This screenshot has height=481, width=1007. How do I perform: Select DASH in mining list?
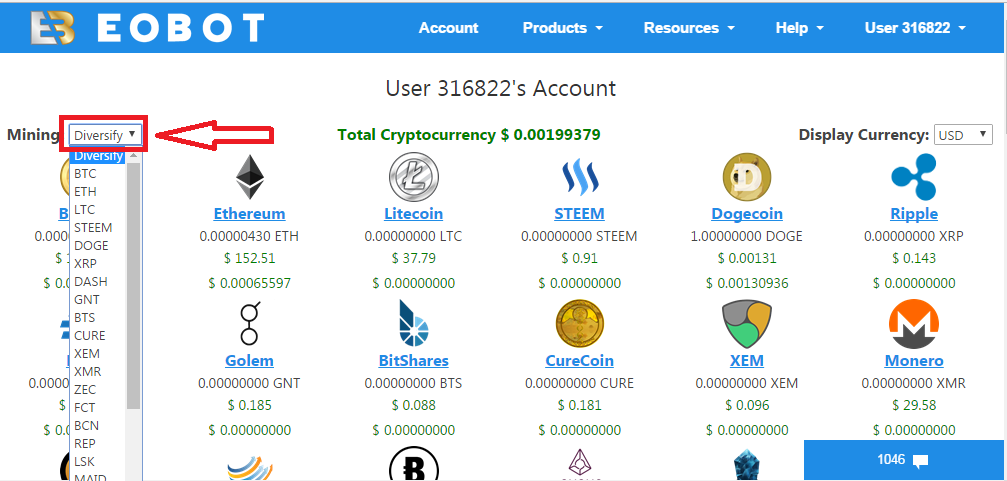[98, 281]
